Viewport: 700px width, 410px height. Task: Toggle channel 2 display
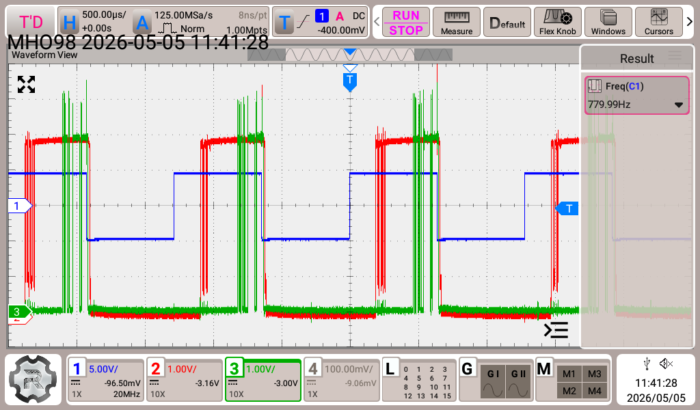[185, 380]
